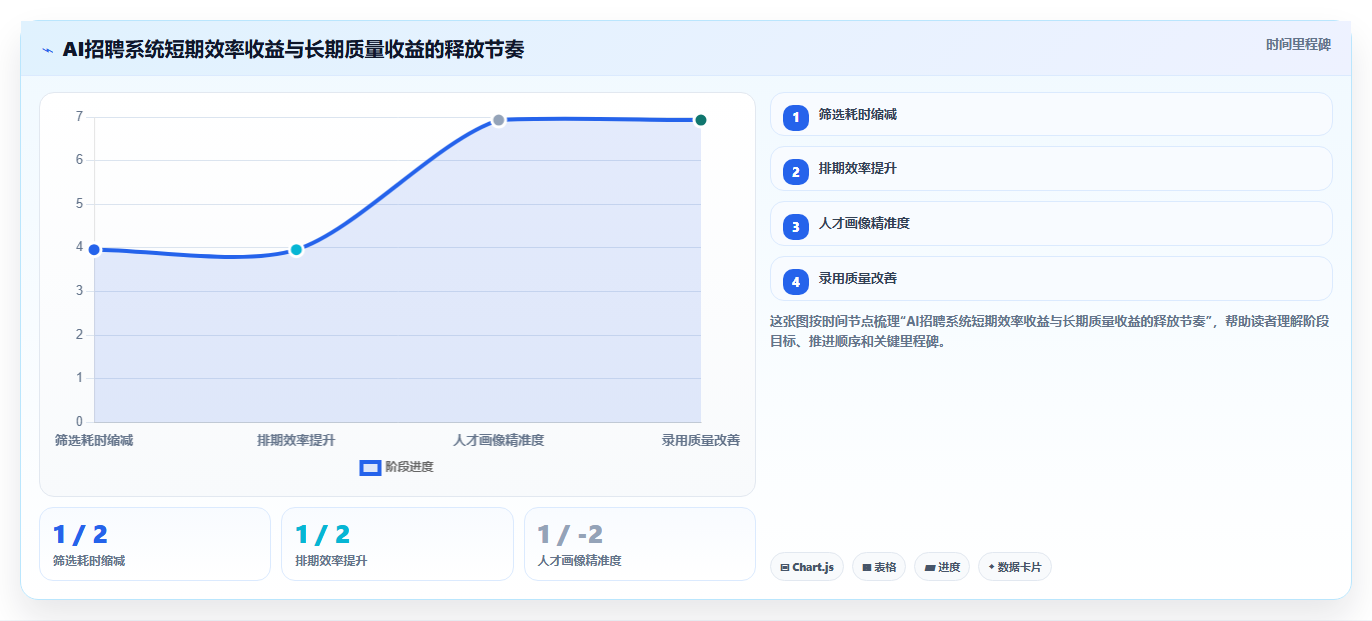Click the 排期效率提升 stat card showing 1 / 2

click(397, 544)
